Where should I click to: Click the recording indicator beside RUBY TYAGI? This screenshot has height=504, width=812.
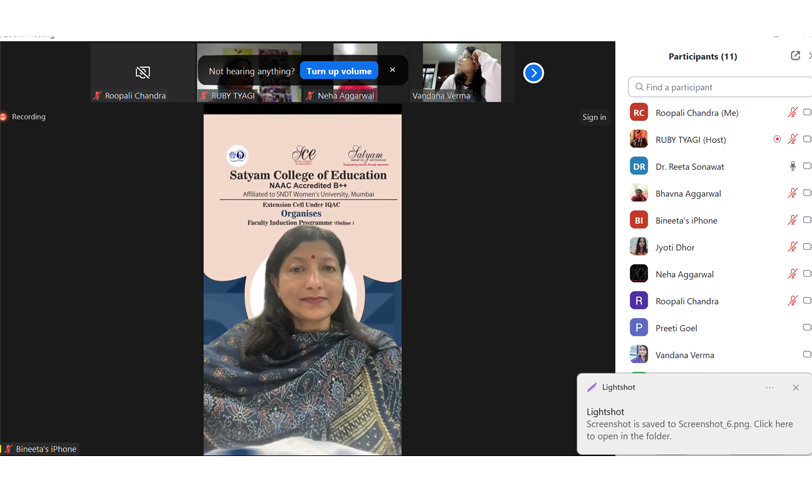pyautogui.click(x=777, y=140)
